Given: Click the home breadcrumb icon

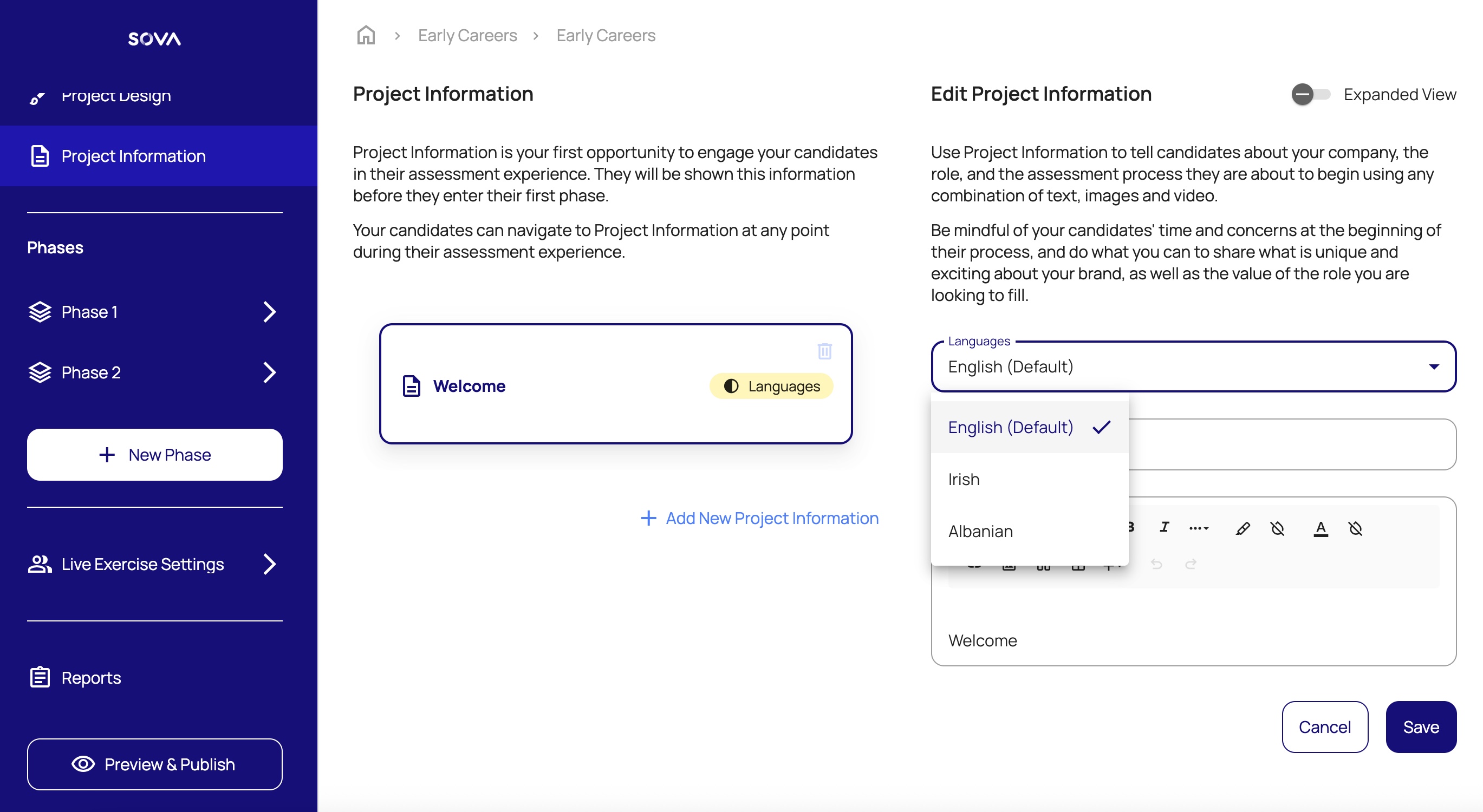Looking at the screenshot, I should [366, 35].
